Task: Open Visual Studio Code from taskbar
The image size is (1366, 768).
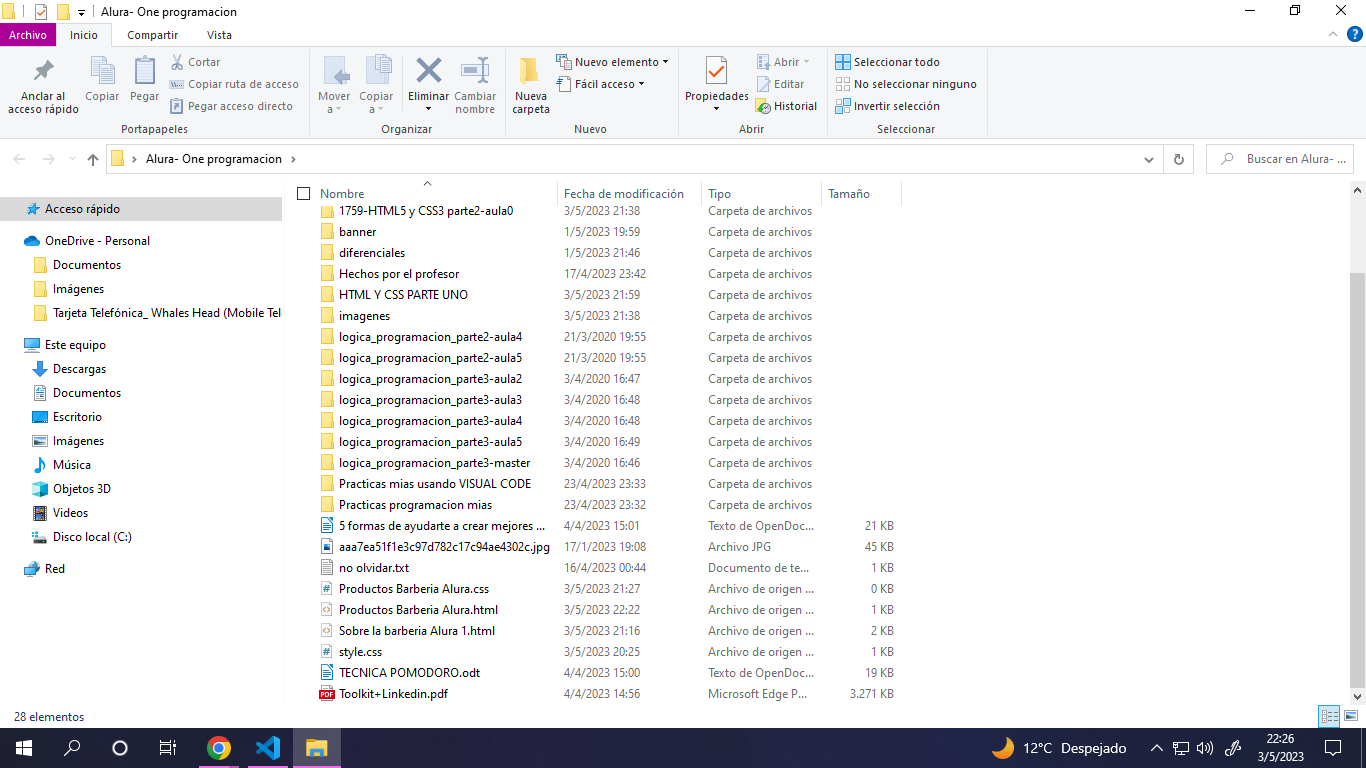Action: pos(267,748)
